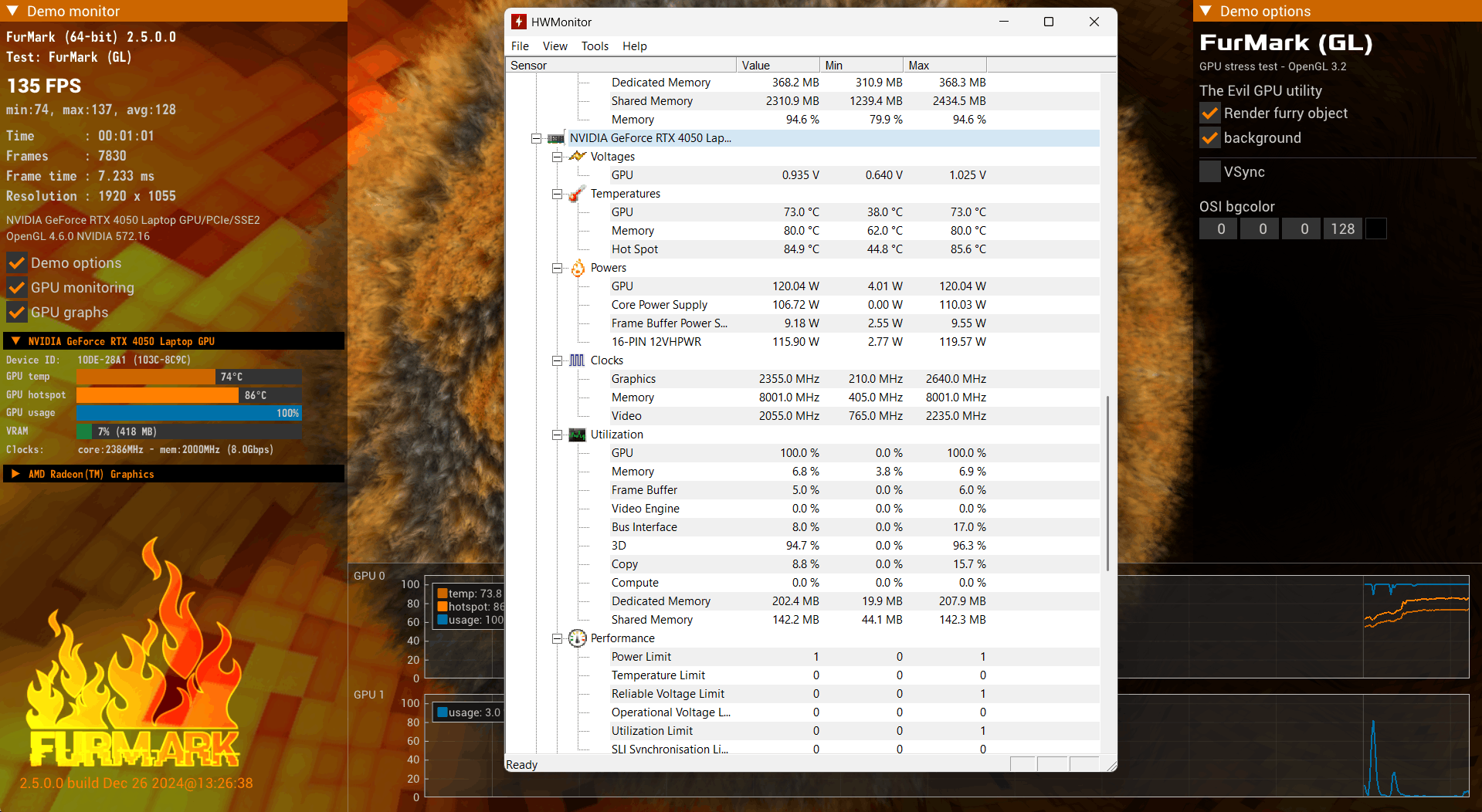Click the first OSI bgcolor red value field
Viewport: 1482px width, 812px height.
tap(1219, 228)
